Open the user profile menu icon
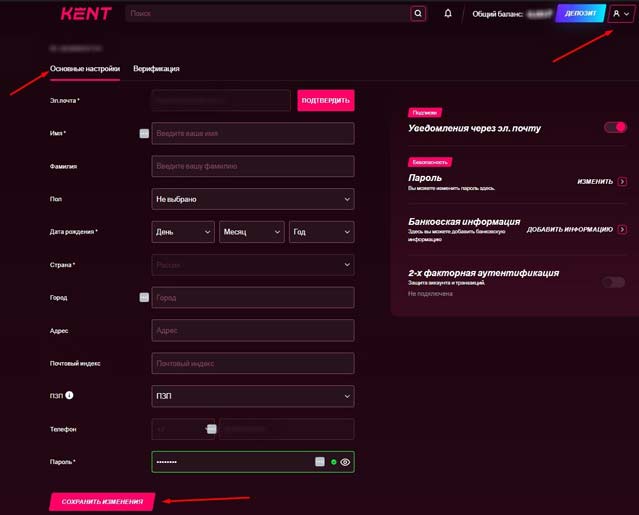 621,14
